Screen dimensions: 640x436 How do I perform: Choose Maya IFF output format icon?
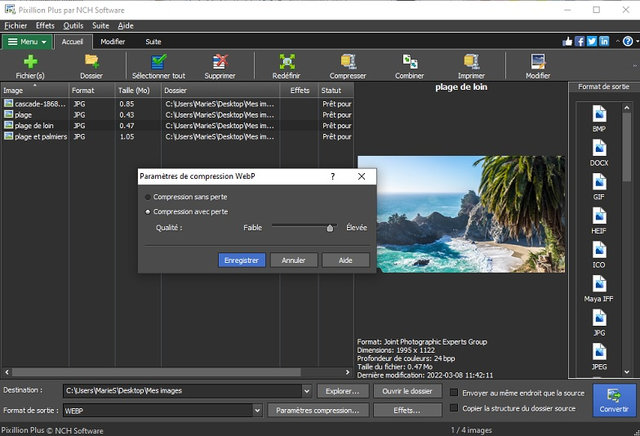point(599,289)
